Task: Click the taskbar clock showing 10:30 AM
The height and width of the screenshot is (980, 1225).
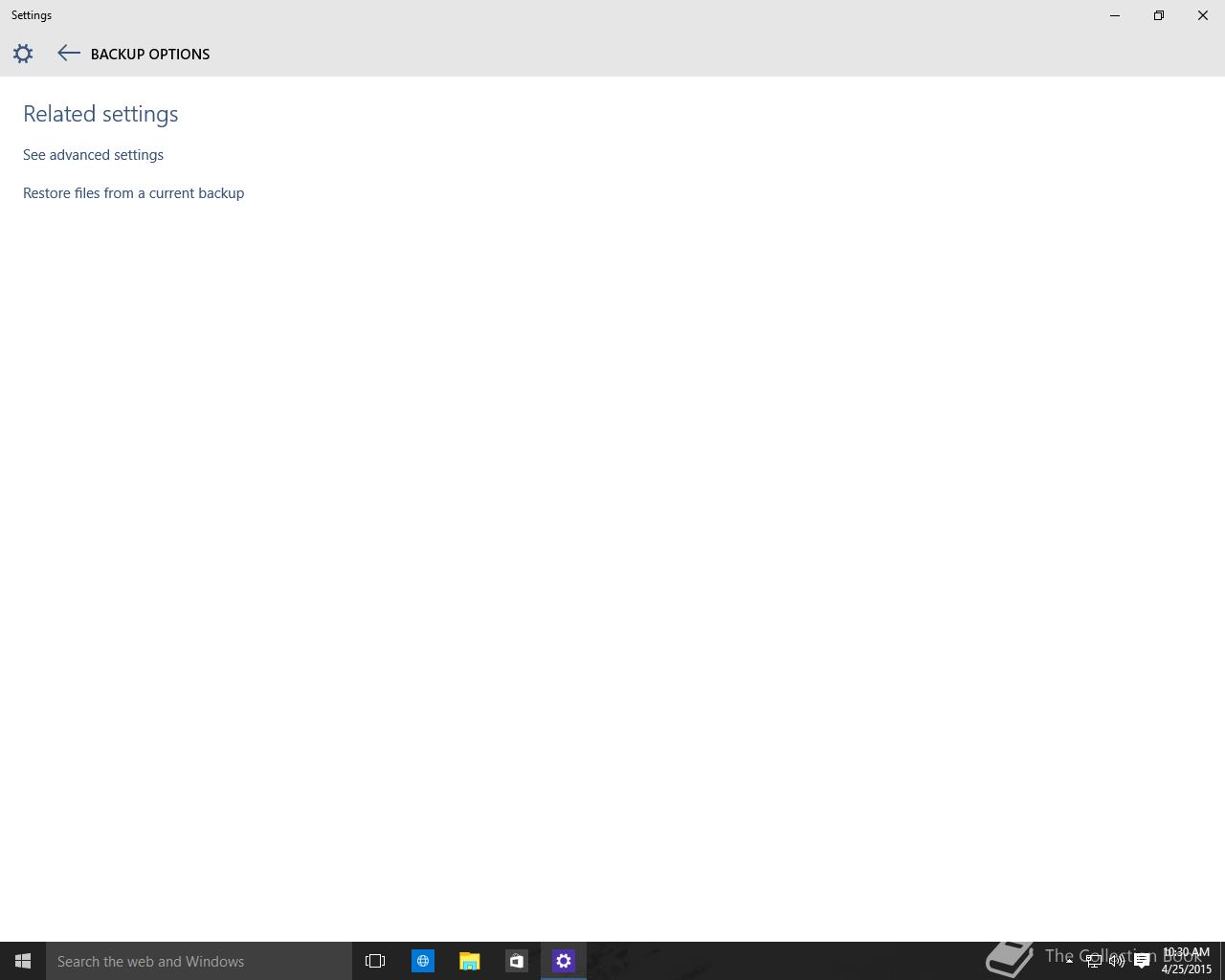Action: (1186, 961)
